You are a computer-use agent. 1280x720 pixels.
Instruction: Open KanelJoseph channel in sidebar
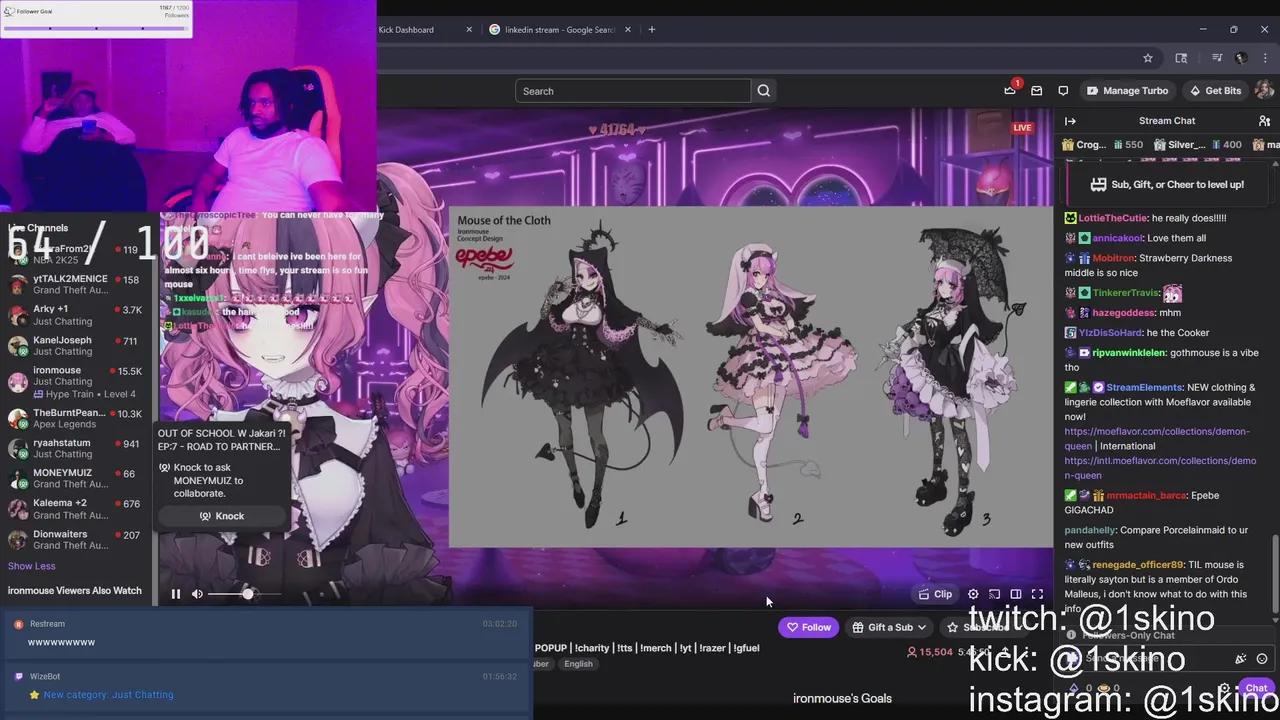coord(75,345)
